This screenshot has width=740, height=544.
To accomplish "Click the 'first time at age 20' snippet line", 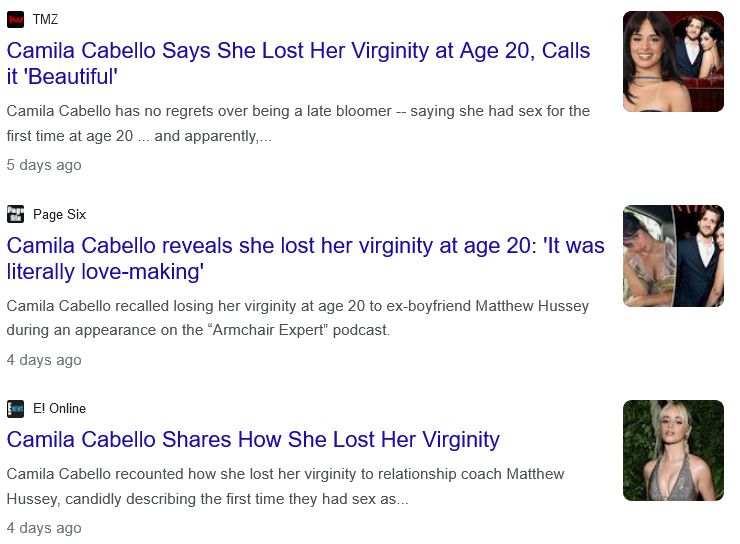I will [x=139, y=136].
